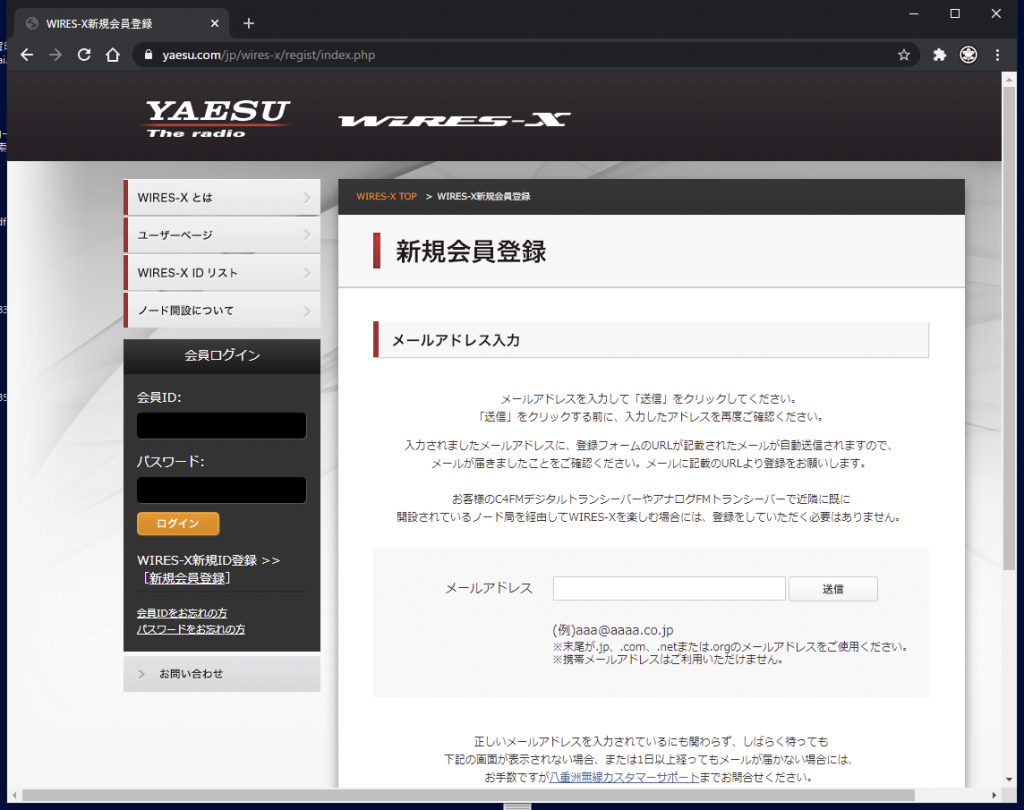Click the browser profile avatar icon
This screenshot has width=1024, height=810.
point(968,55)
